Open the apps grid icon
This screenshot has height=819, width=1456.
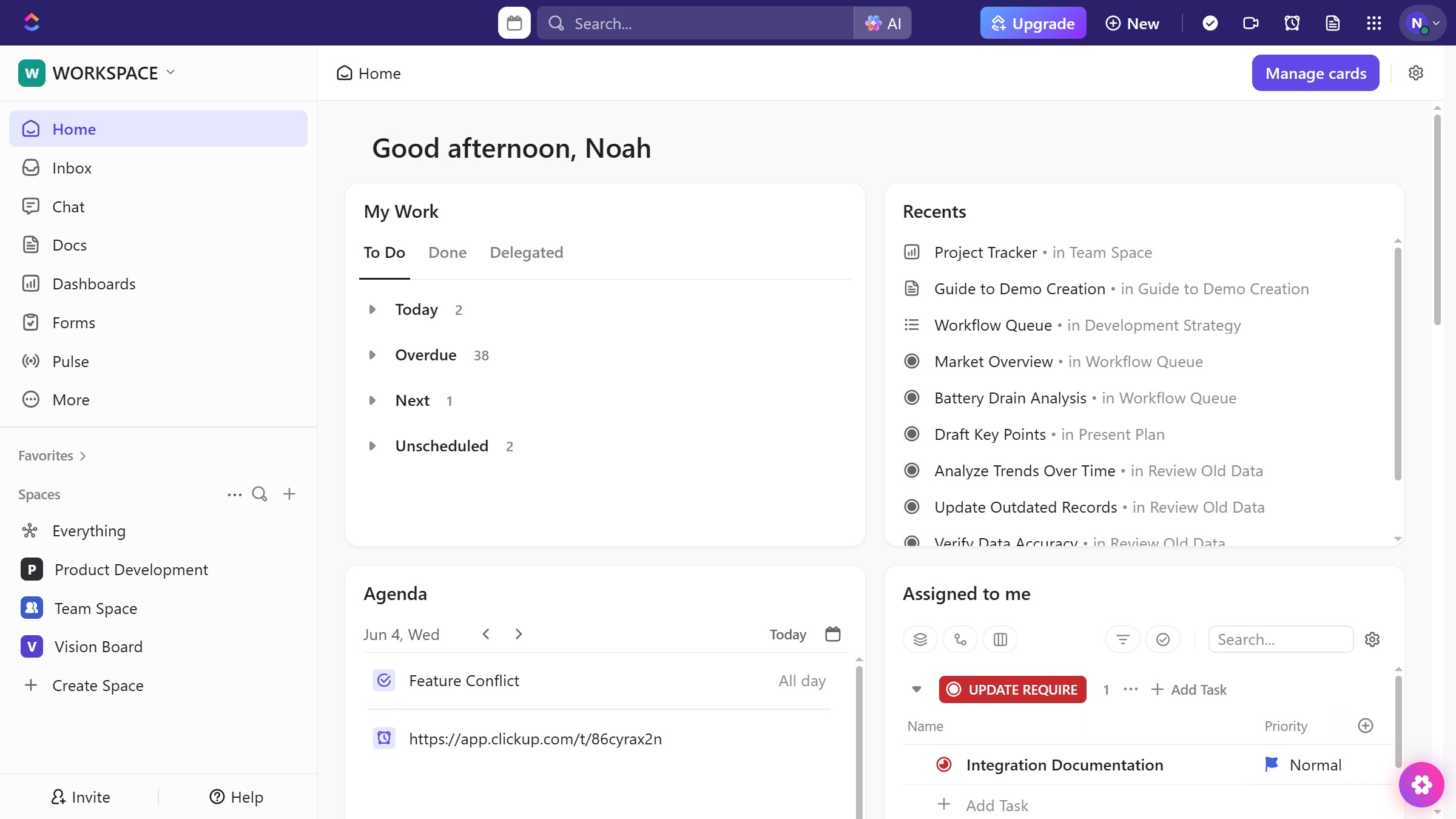click(1373, 23)
